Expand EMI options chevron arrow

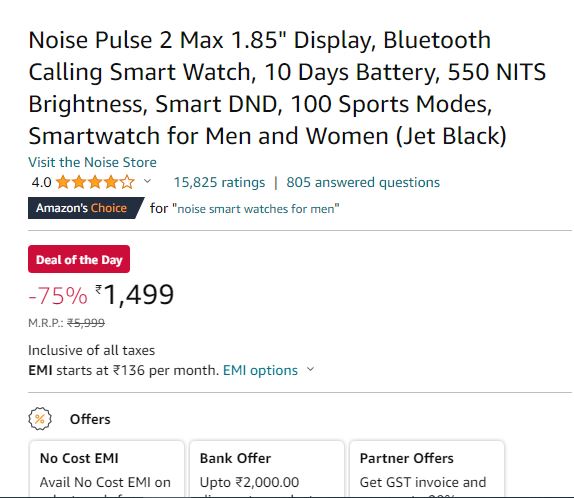pos(310,369)
